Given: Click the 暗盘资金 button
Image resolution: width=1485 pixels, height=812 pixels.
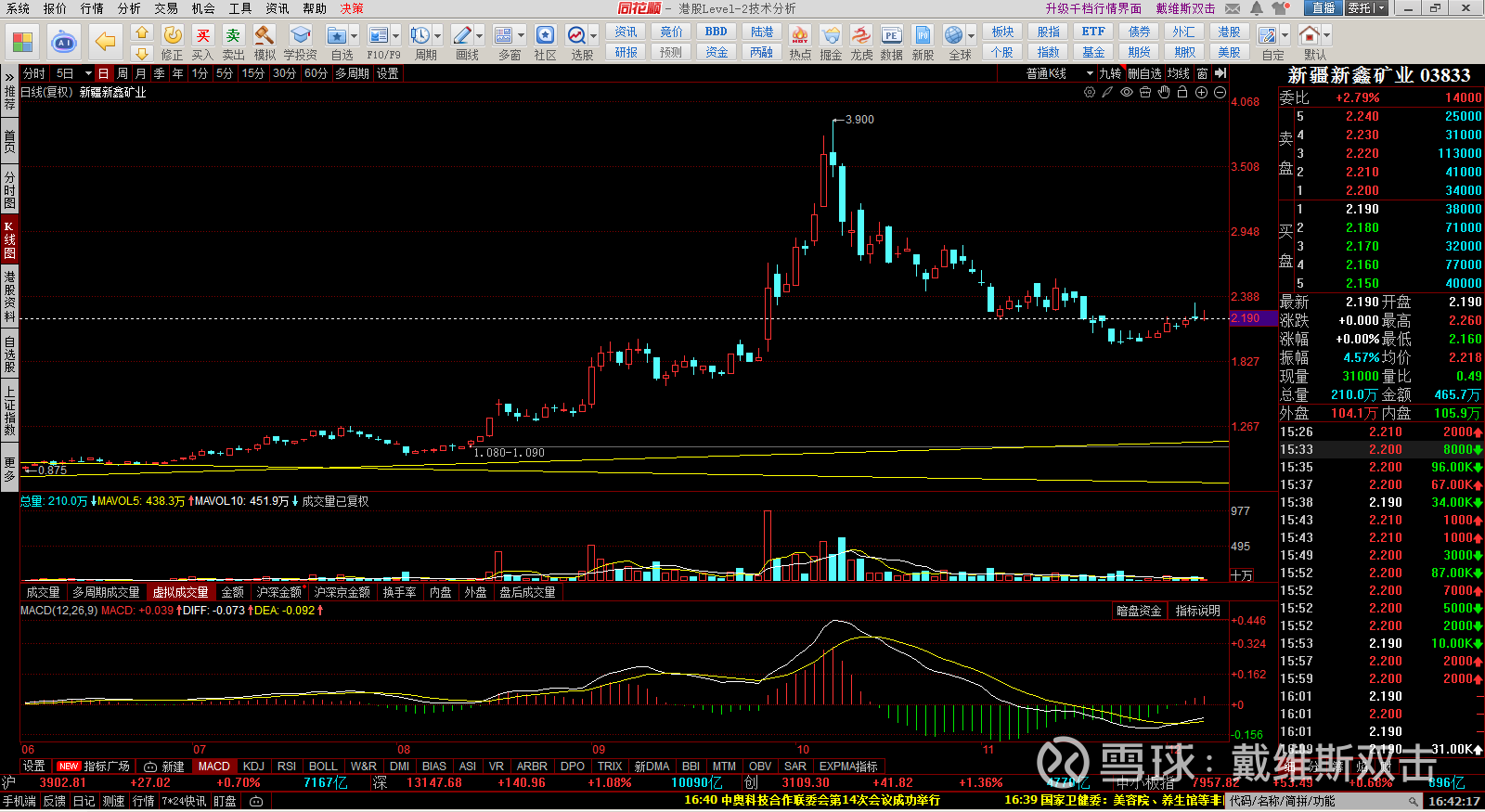Looking at the screenshot, I should [1139, 611].
